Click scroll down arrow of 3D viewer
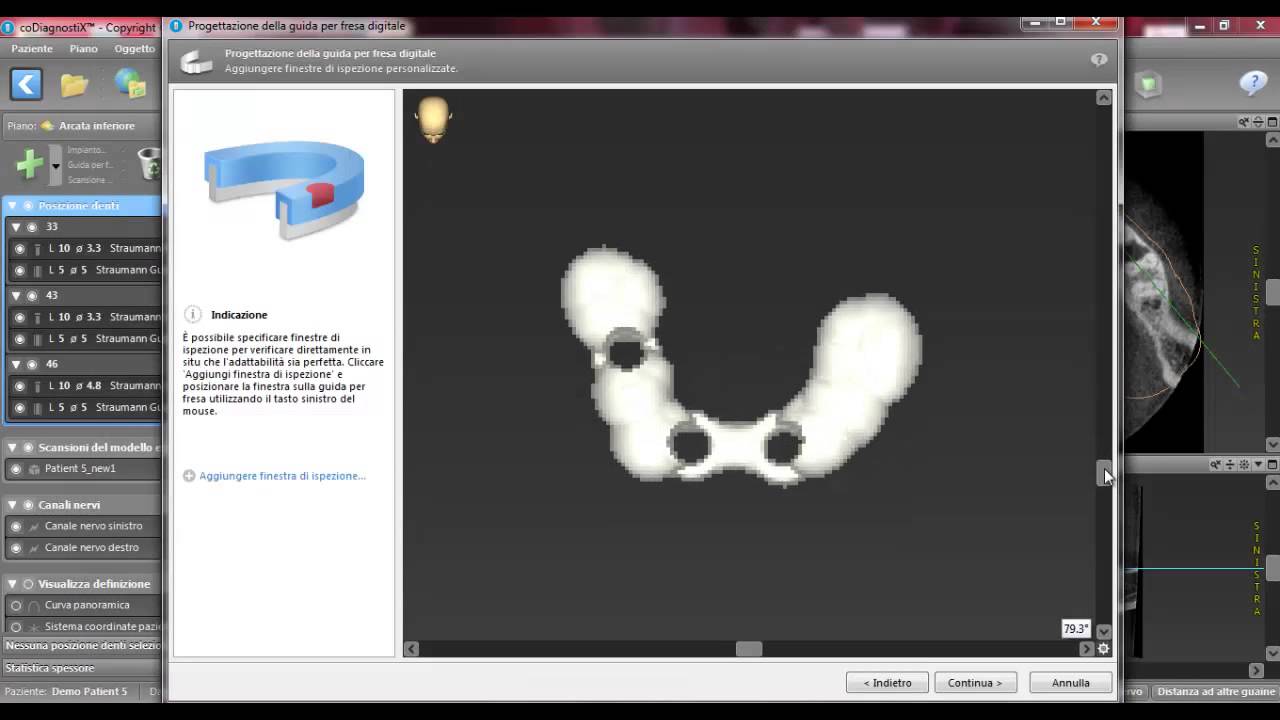Viewport: 1280px width, 720px height. 1104,631
